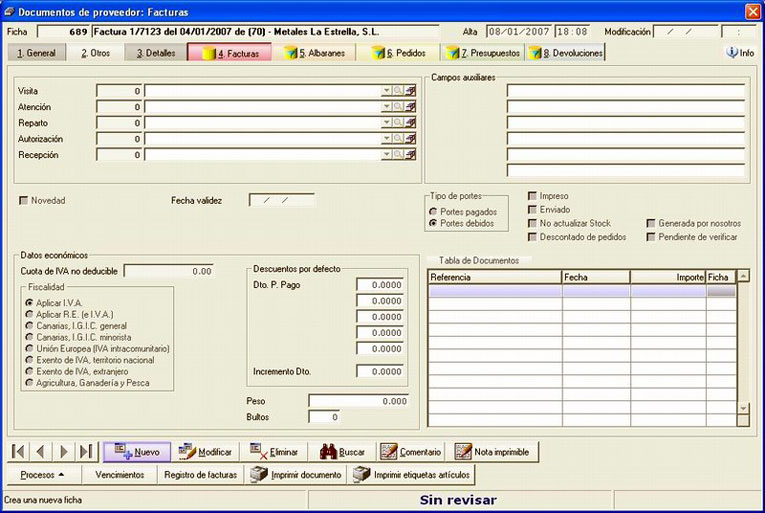Expand the Atención dropdown arrow
The height and width of the screenshot is (513, 765).
386,107
